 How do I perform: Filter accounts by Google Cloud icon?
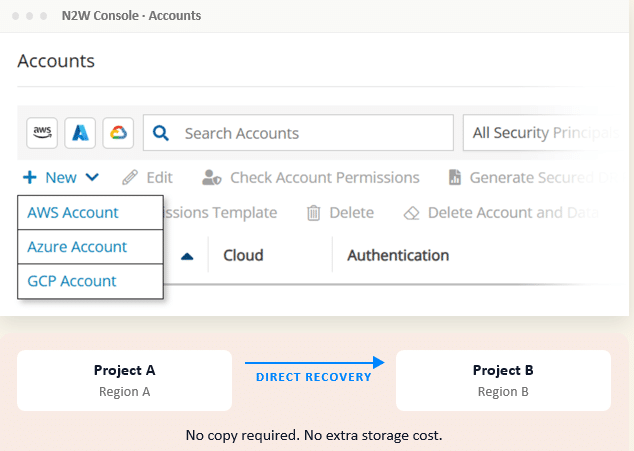(118, 133)
